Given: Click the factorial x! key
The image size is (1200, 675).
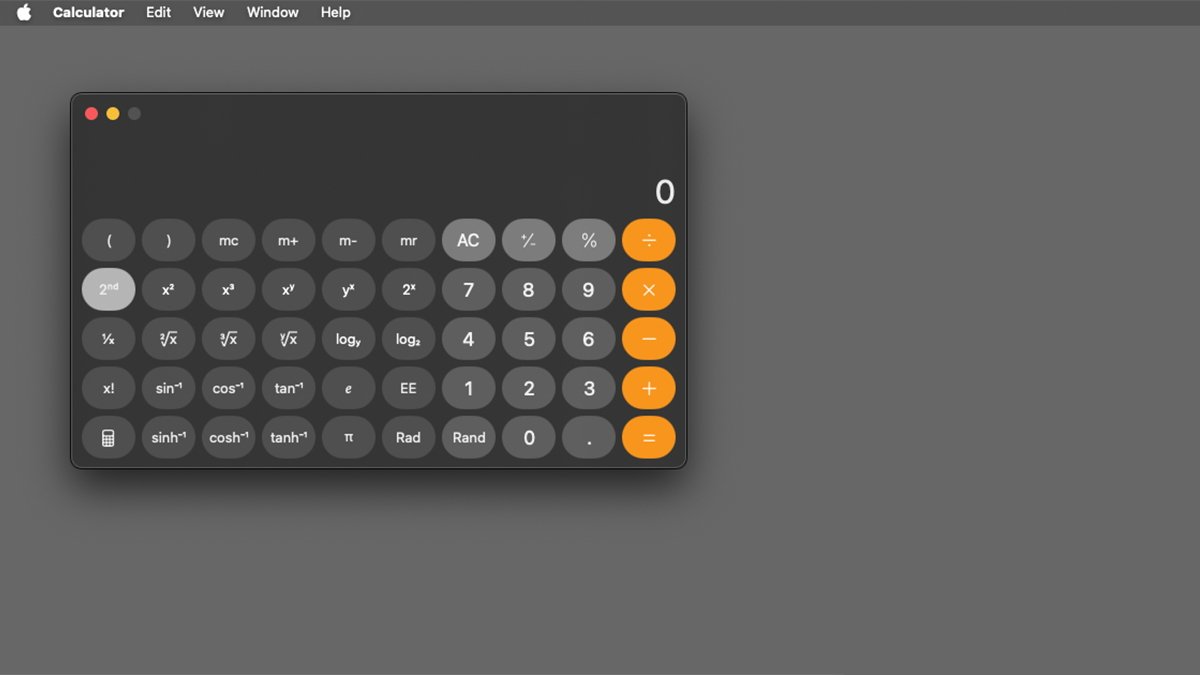Looking at the screenshot, I should (x=108, y=388).
